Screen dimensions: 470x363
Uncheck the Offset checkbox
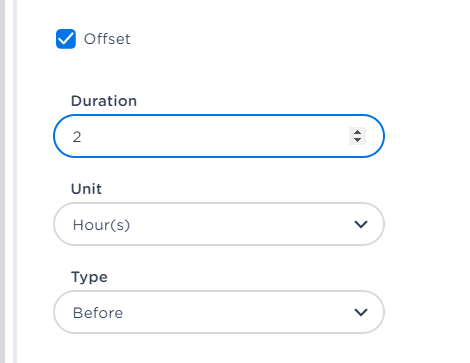coord(66,39)
